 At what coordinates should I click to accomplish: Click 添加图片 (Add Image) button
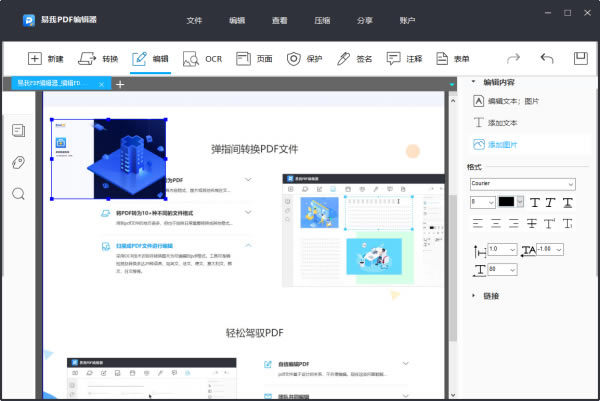[x=502, y=145]
